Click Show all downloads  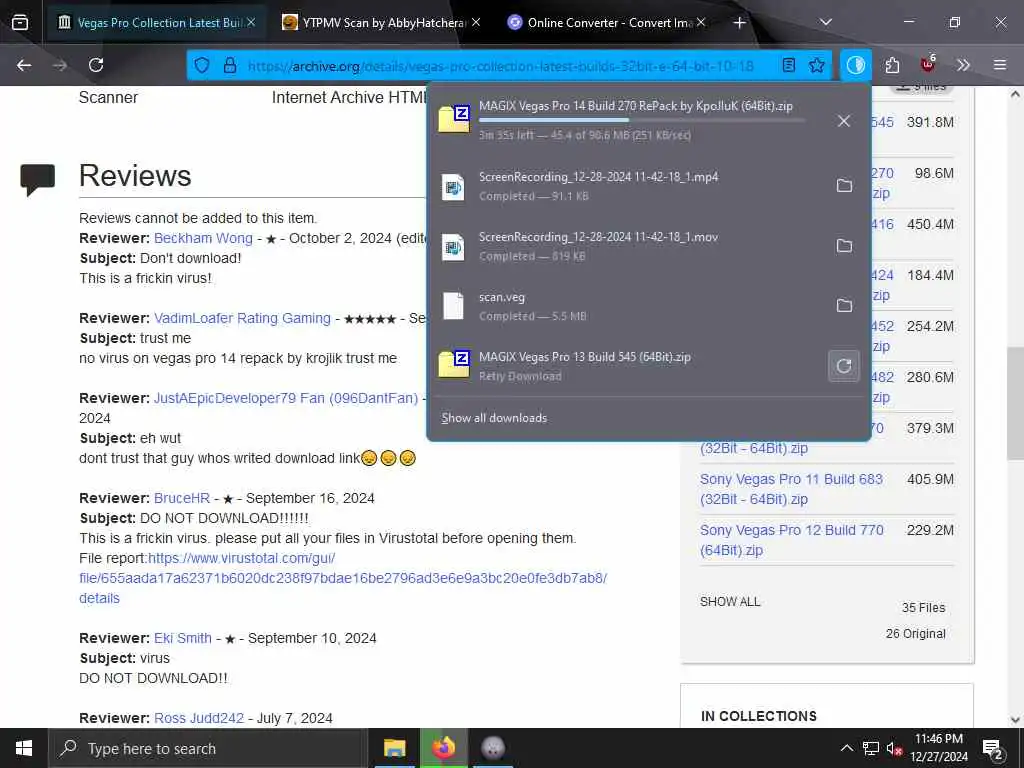(494, 418)
